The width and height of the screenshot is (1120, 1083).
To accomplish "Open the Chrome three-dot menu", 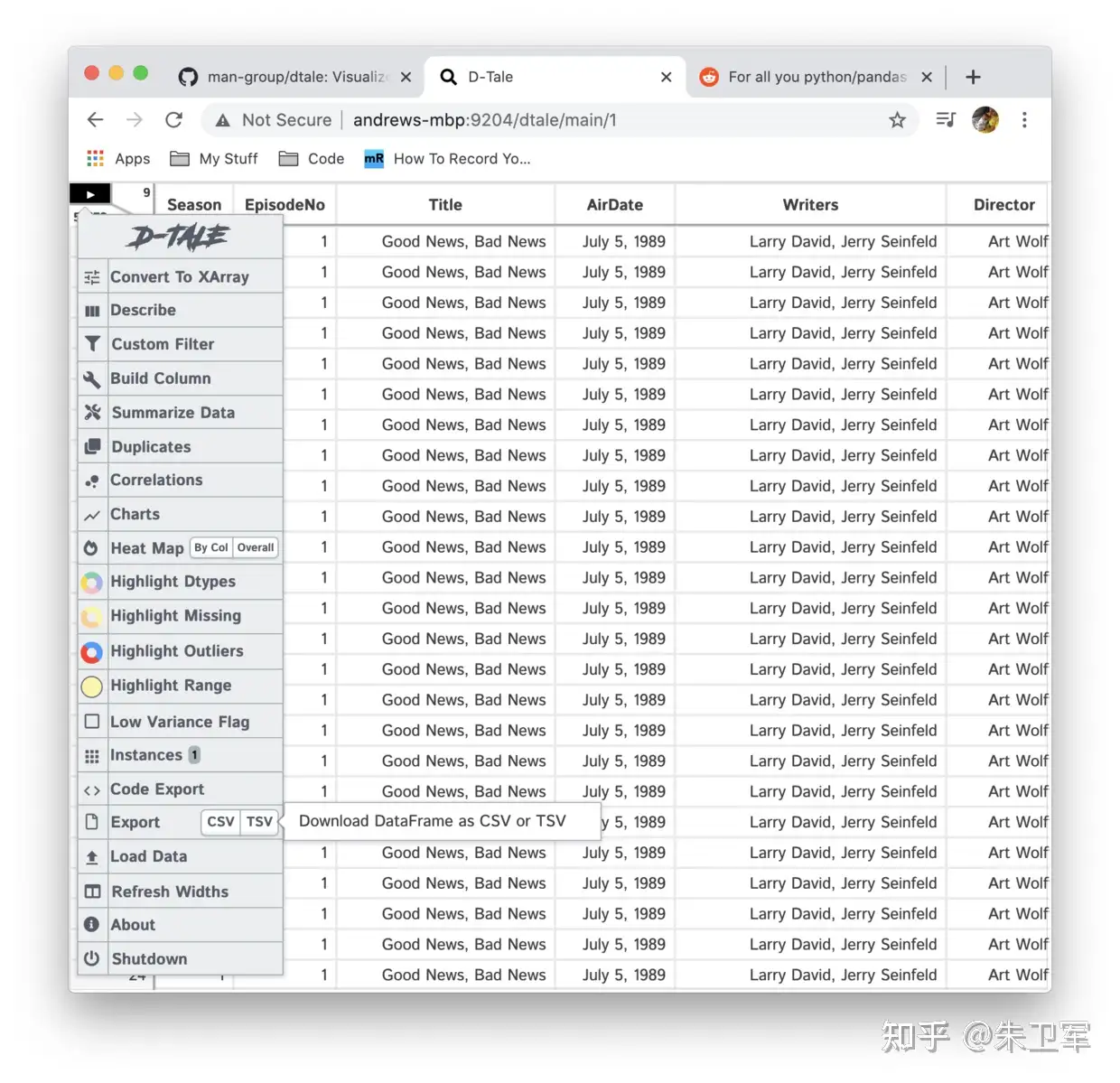I will click(1024, 119).
